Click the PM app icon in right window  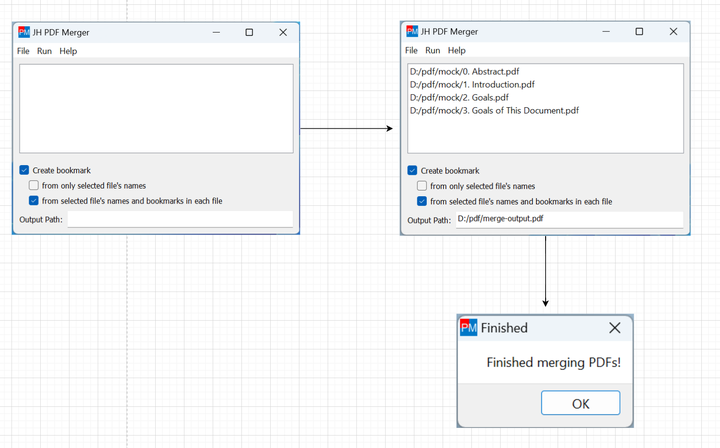click(412, 31)
